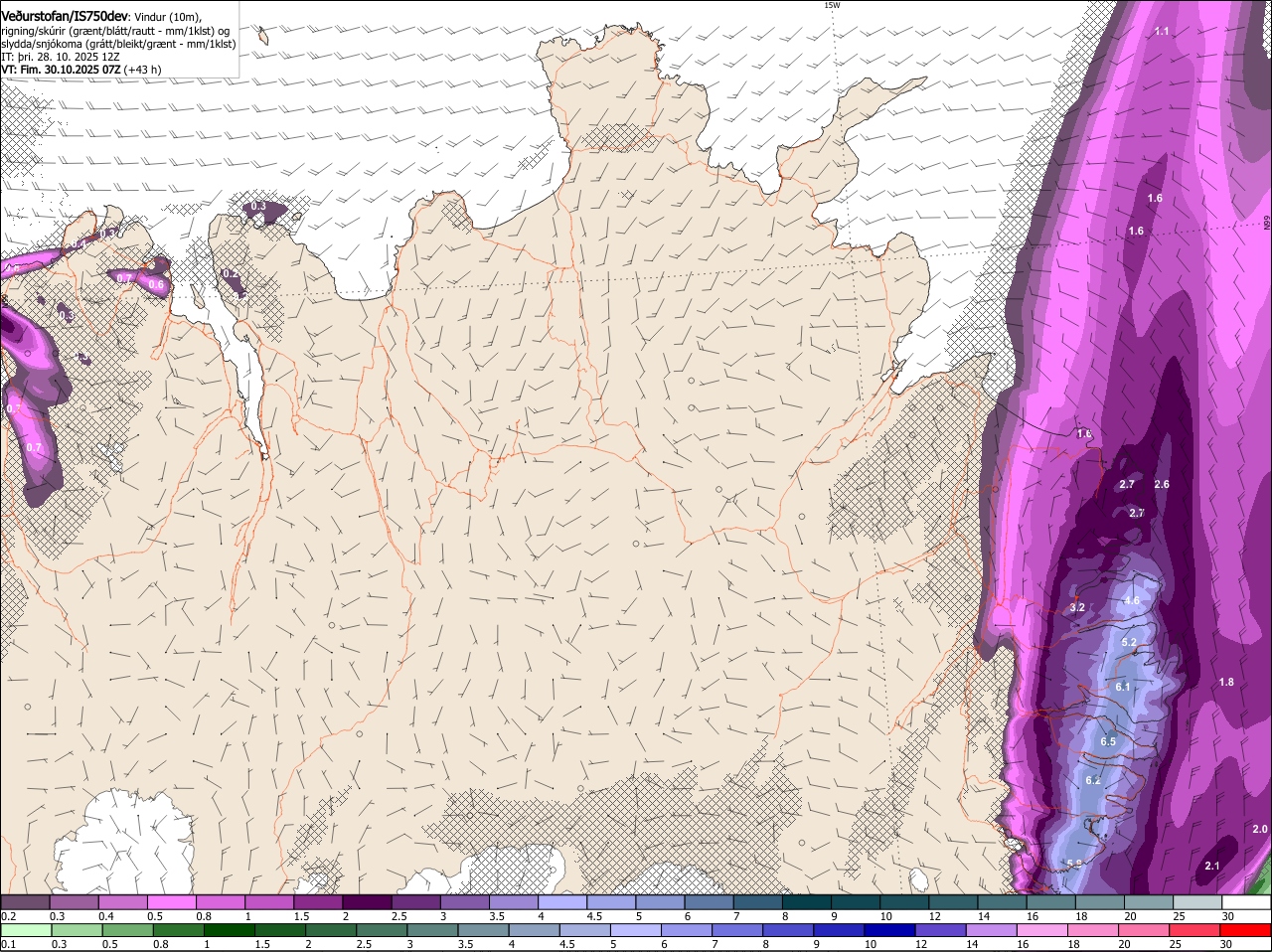The height and width of the screenshot is (952, 1272).
Task: Select the top legend swatch above the 25 label
Action: click(x=1196, y=901)
